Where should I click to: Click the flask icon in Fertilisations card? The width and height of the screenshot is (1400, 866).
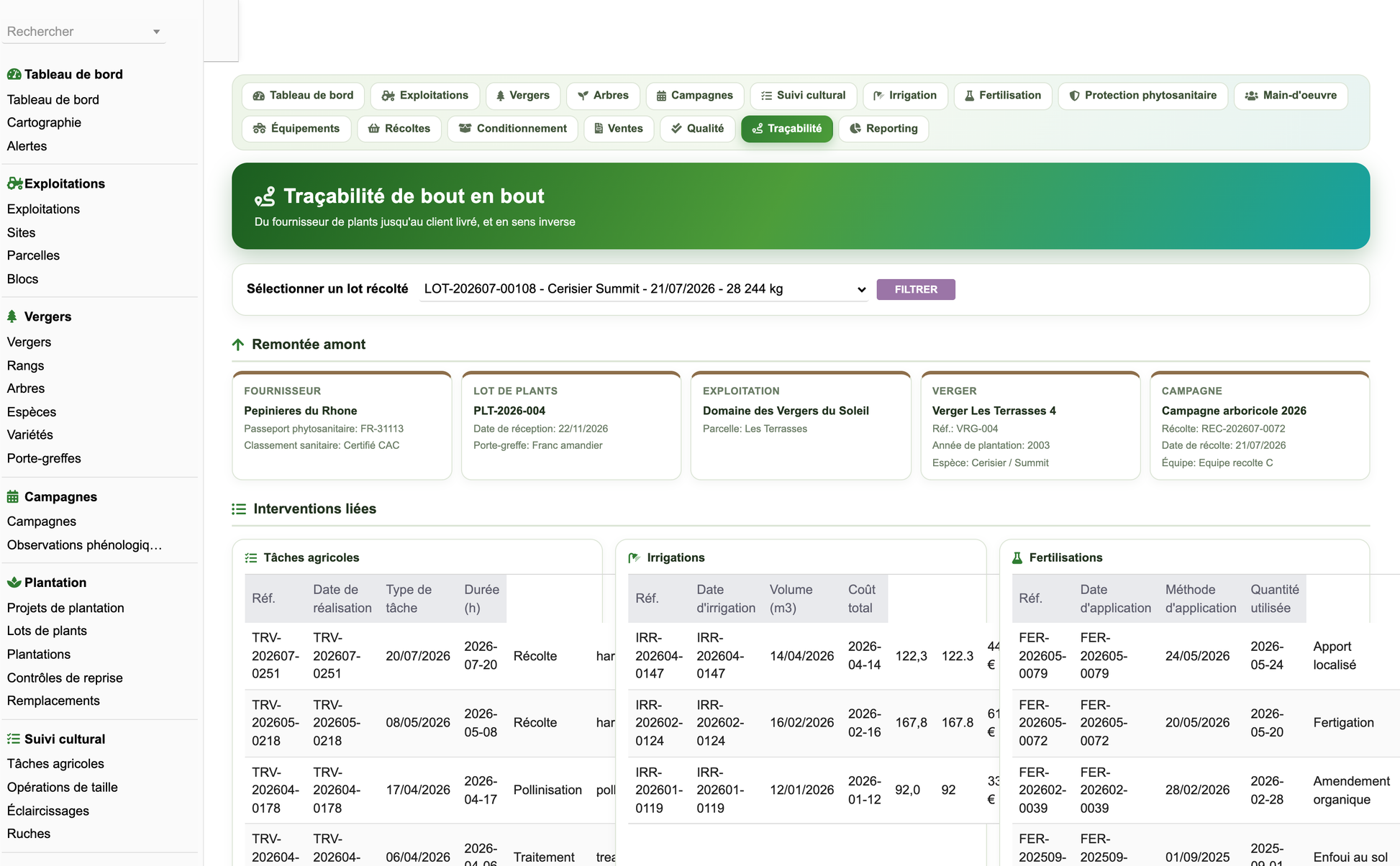point(1017,558)
